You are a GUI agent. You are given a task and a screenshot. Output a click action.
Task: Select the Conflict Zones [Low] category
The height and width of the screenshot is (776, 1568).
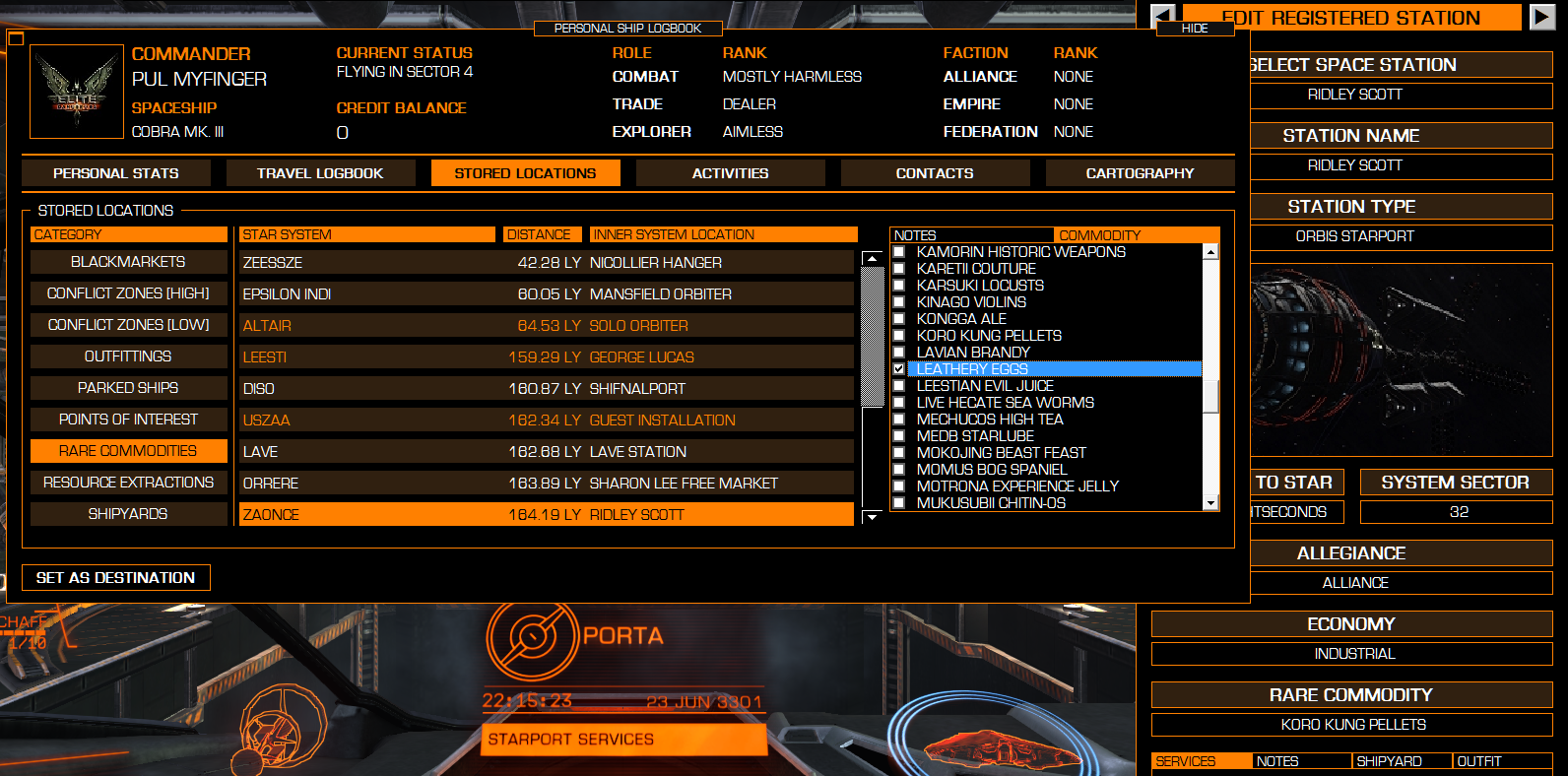[128, 325]
